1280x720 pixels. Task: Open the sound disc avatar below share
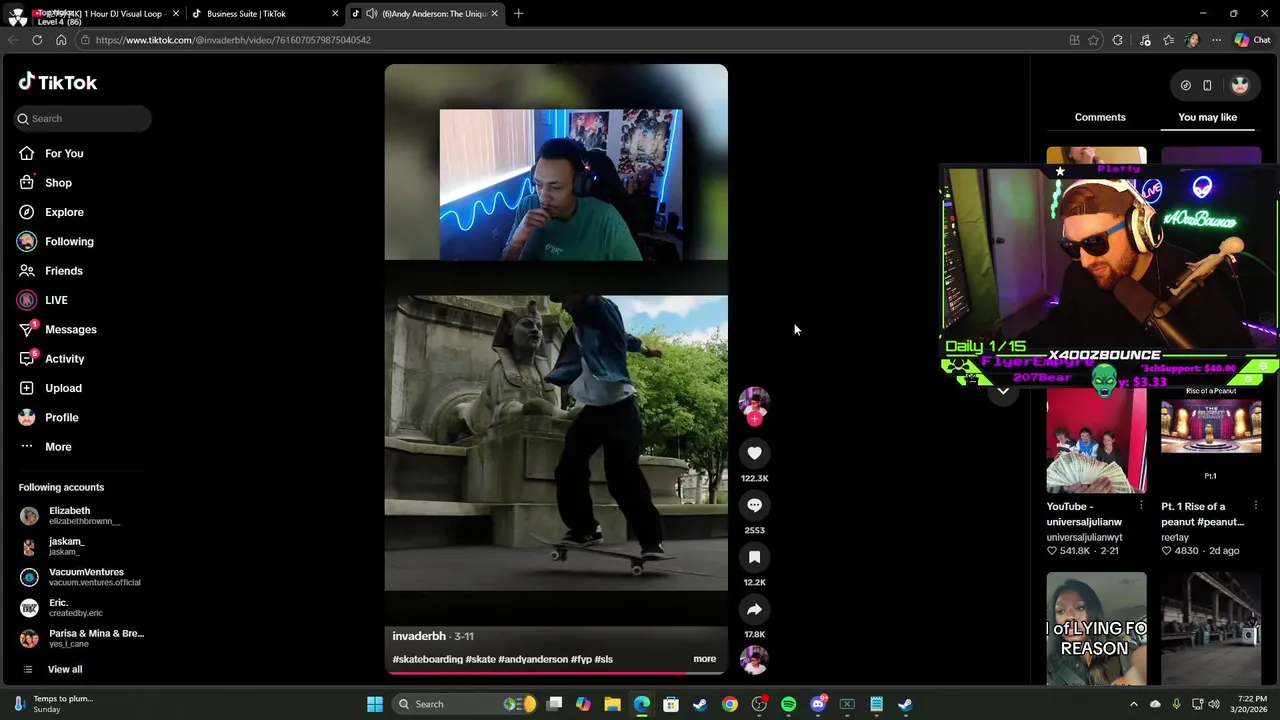tap(754, 660)
